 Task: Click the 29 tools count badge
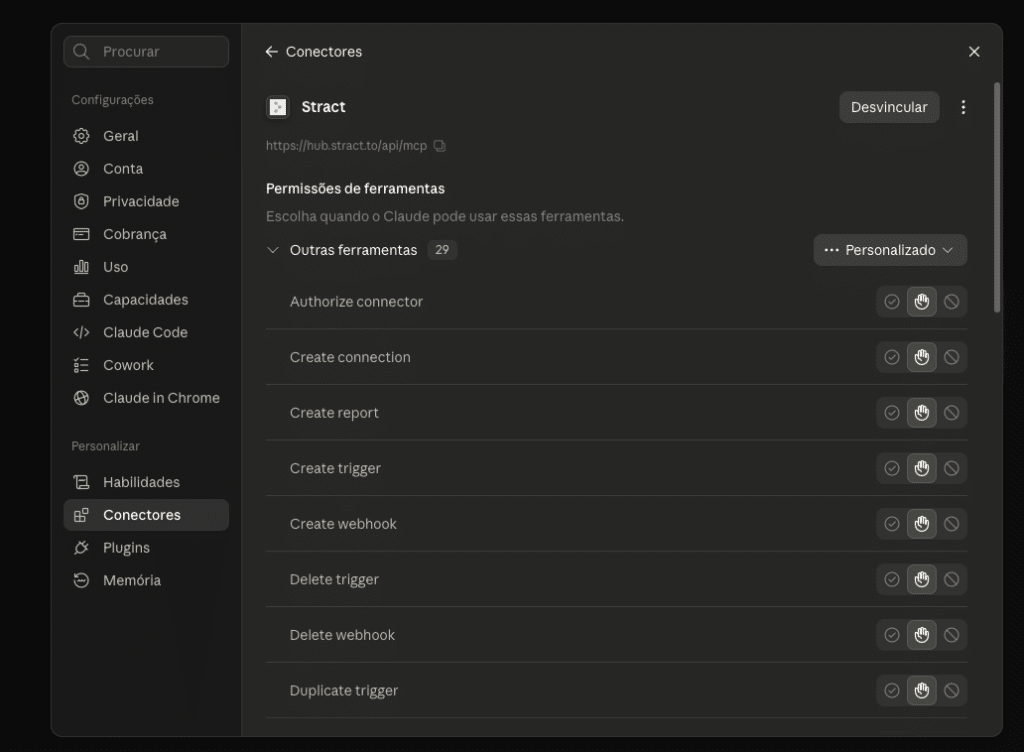coord(442,250)
